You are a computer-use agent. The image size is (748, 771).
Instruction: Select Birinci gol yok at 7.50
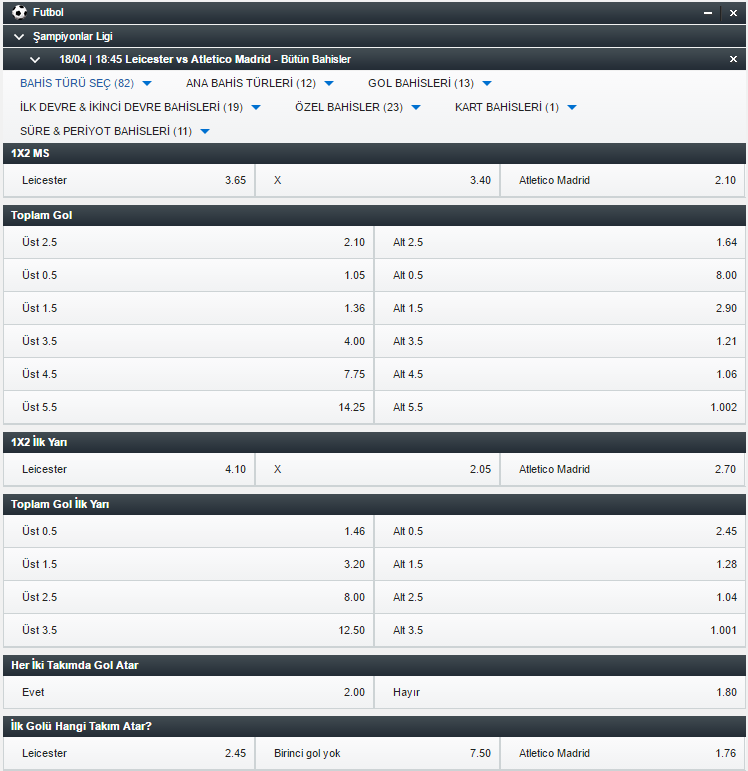click(x=377, y=753)
